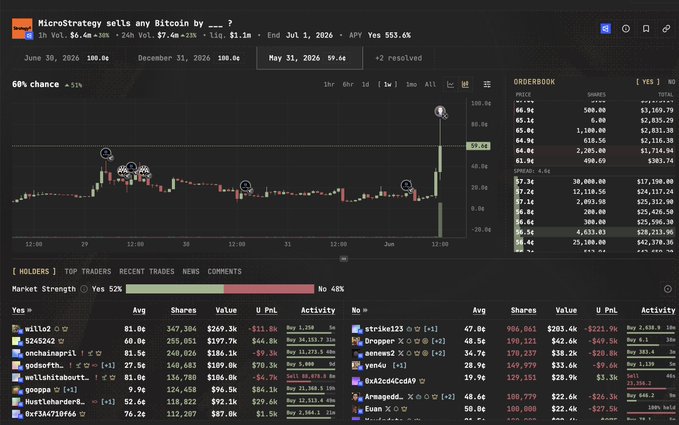The height and width of the screenshot is (425, 679).
Task: Switch chart to line chart view icon
Action: point(450,84)
